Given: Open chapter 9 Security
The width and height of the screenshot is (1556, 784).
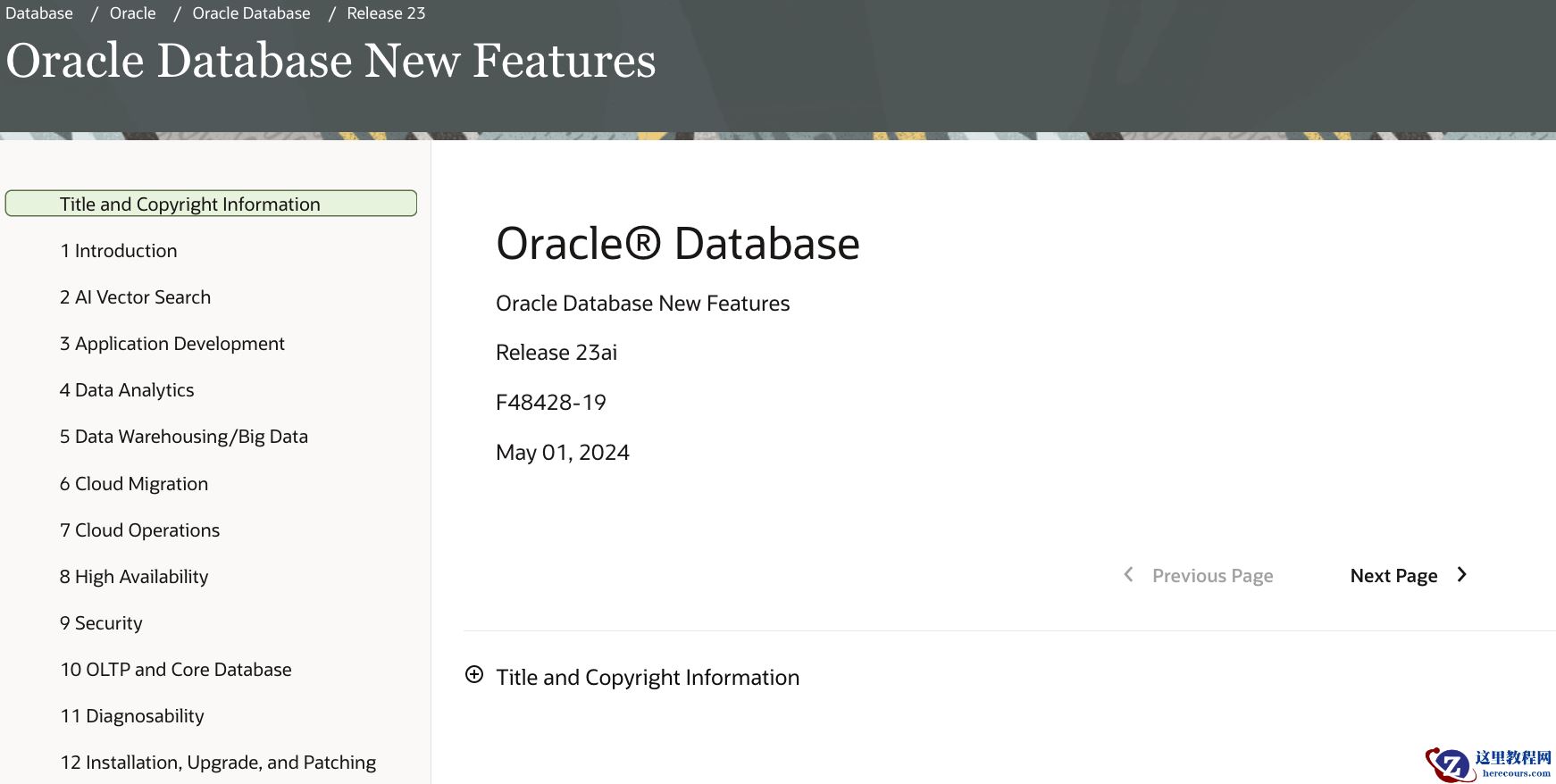Looking at the screenshot, I should [x=101, y=623].
